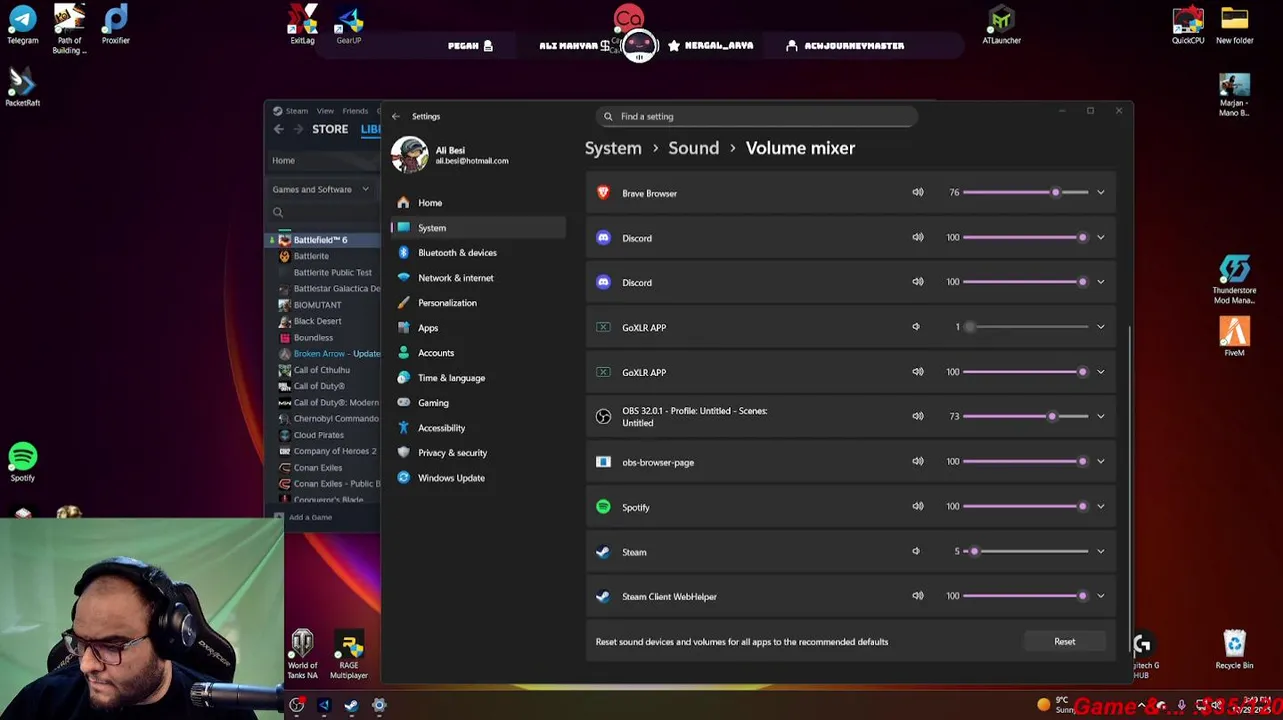1283x720 pixels.
Task: Navigate to System breadcrumb
Action: point(613,148)
